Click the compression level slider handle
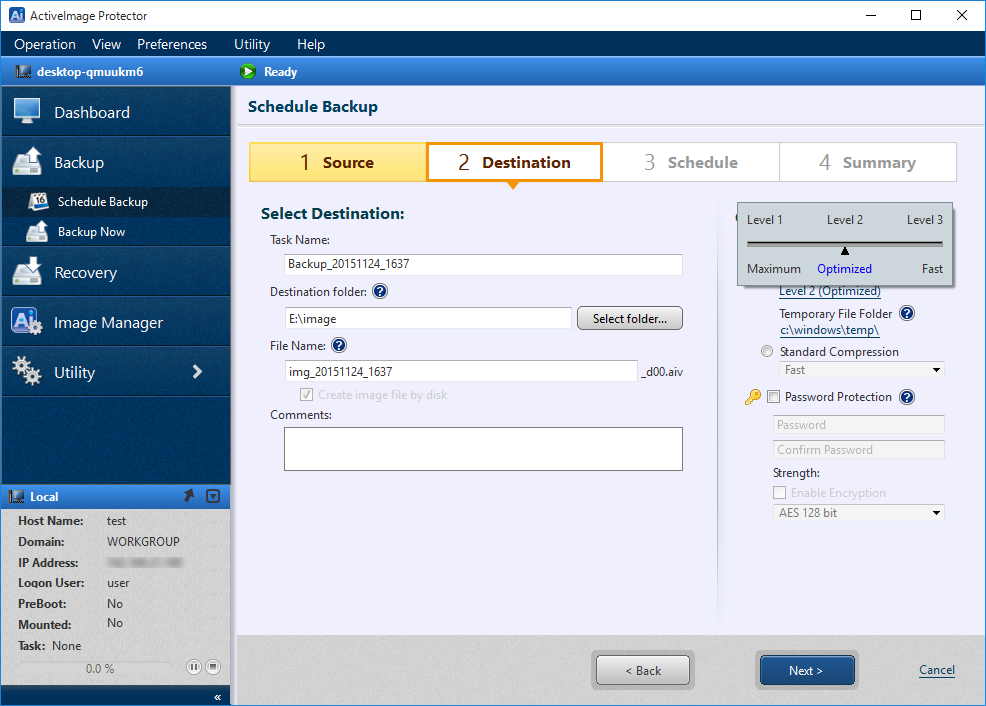The height and width of the screenshot is (706, 986). point(845,251)
